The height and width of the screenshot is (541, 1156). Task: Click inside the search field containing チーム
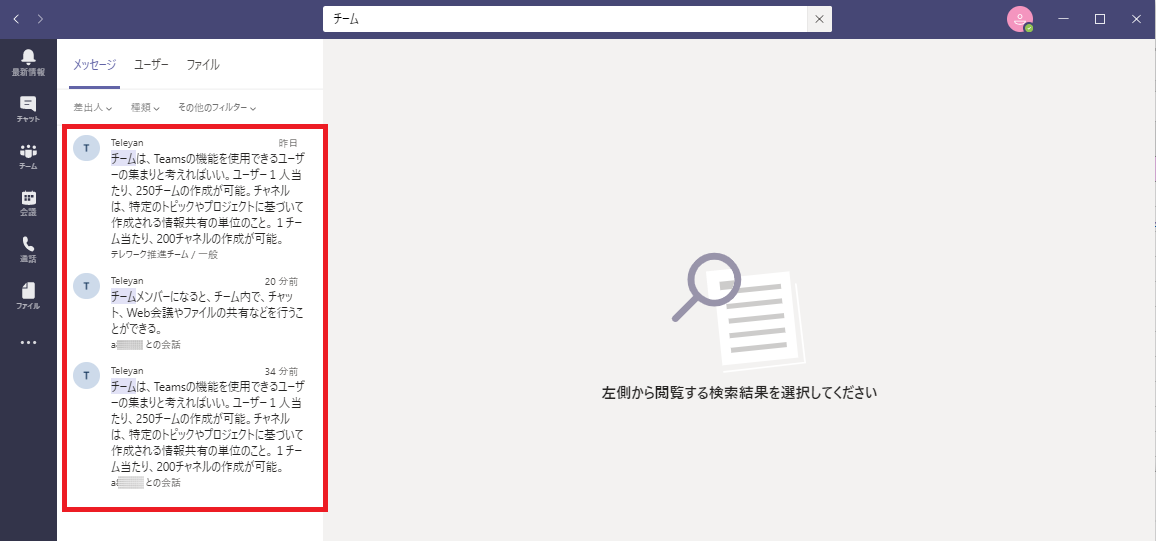coord(565,19)
